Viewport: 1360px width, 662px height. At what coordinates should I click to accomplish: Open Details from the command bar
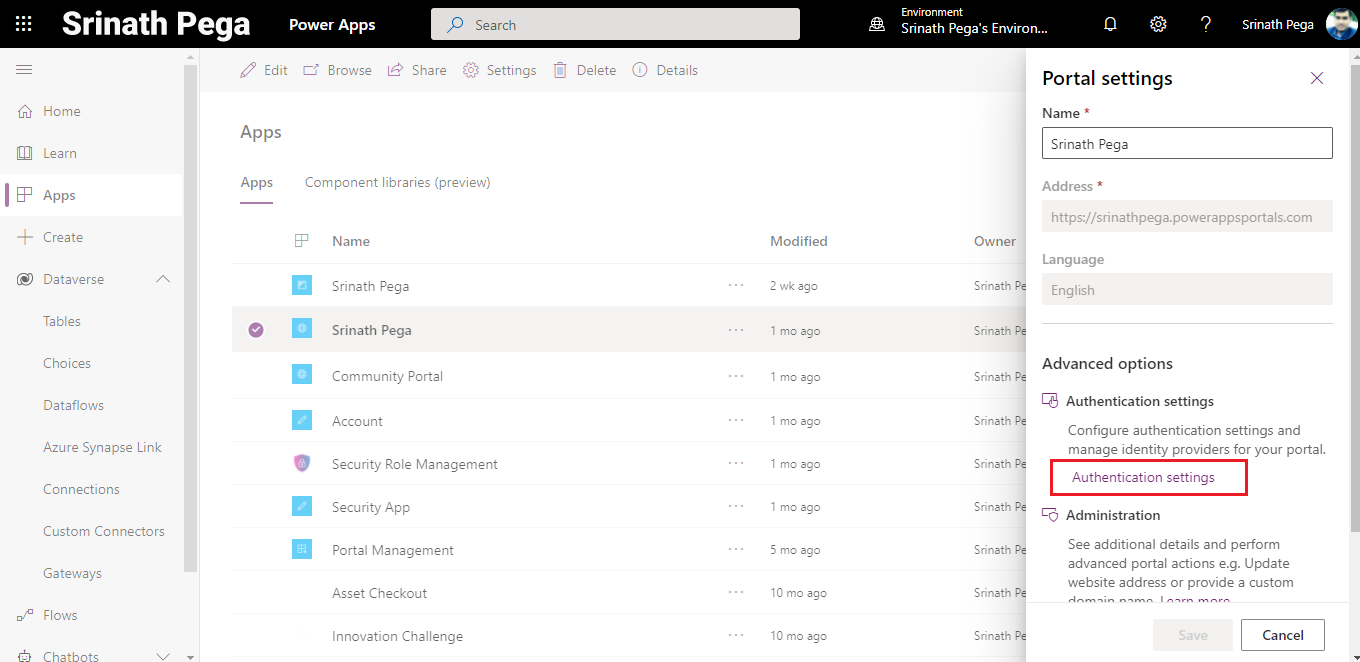[x=665, y=70]
